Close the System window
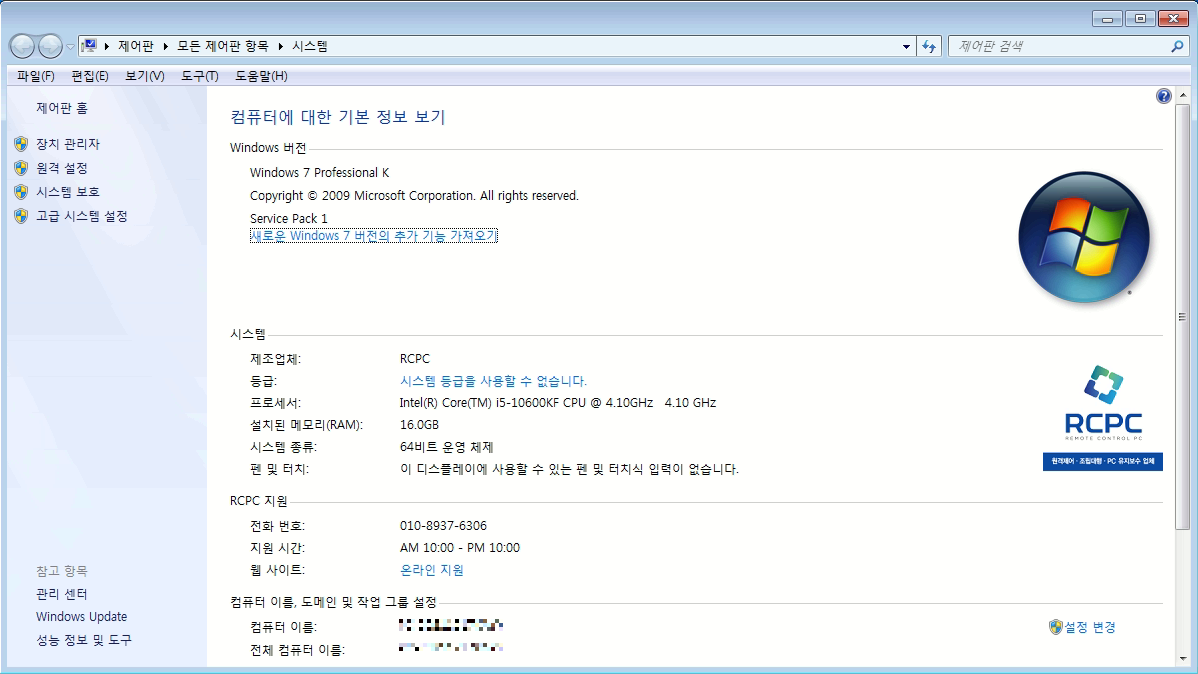The image size is (1198, 674). [x=1173, y=19]
